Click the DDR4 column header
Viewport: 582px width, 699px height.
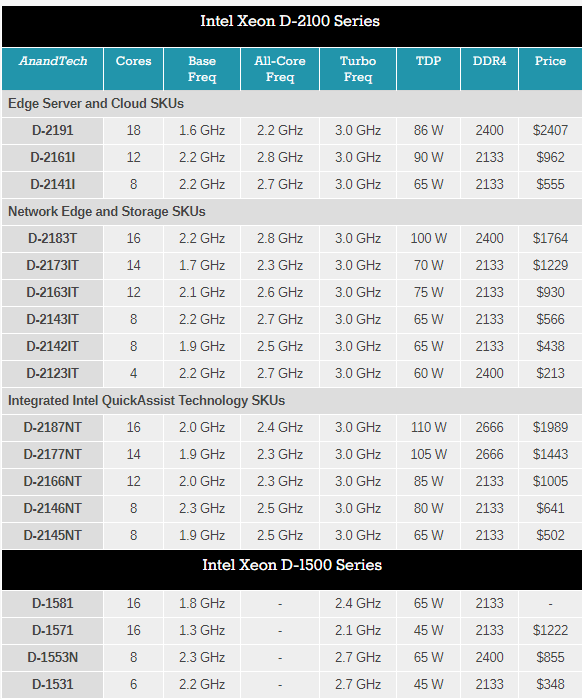click(x=489, y=69)
